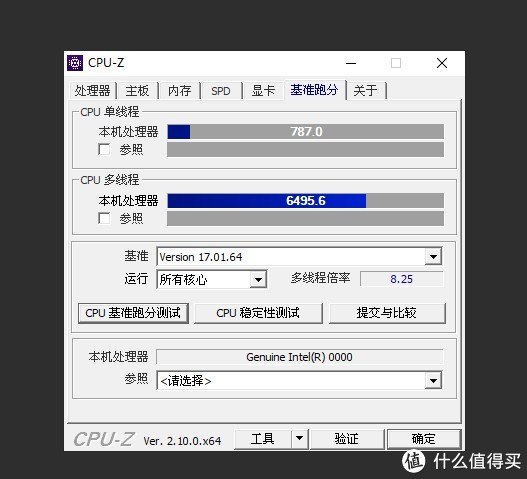Click the single-thread reference bar
Viewport: 527px width, 479px height.
tap(306, 150)
